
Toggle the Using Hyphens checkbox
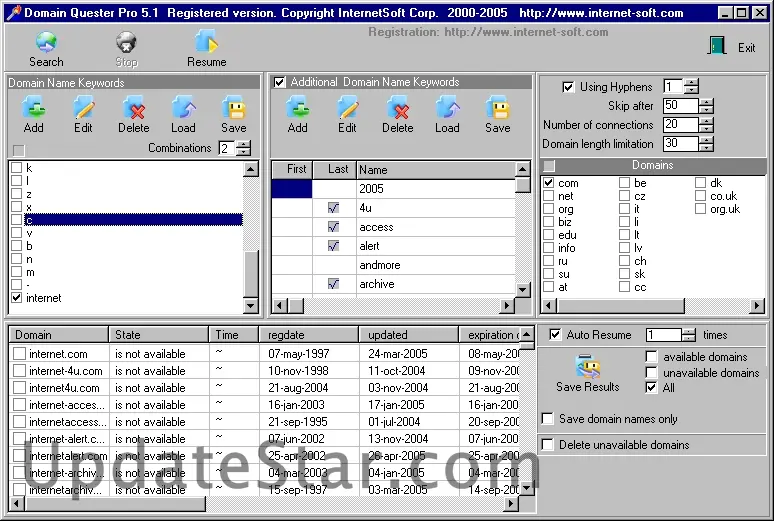tap(569, 87)
